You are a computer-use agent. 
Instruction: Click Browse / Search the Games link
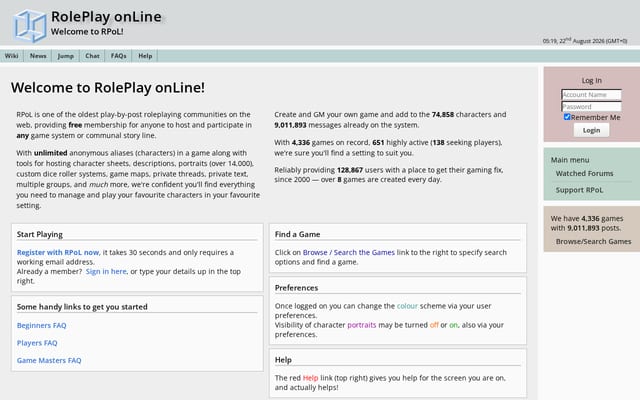coord(349,252)
